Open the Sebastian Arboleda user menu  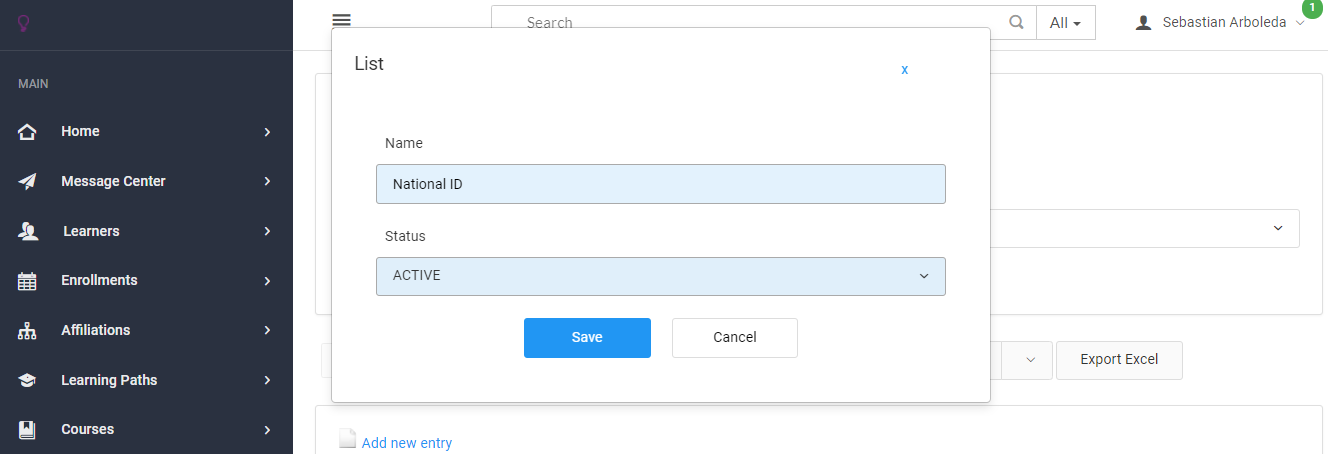pos(1224,23)
